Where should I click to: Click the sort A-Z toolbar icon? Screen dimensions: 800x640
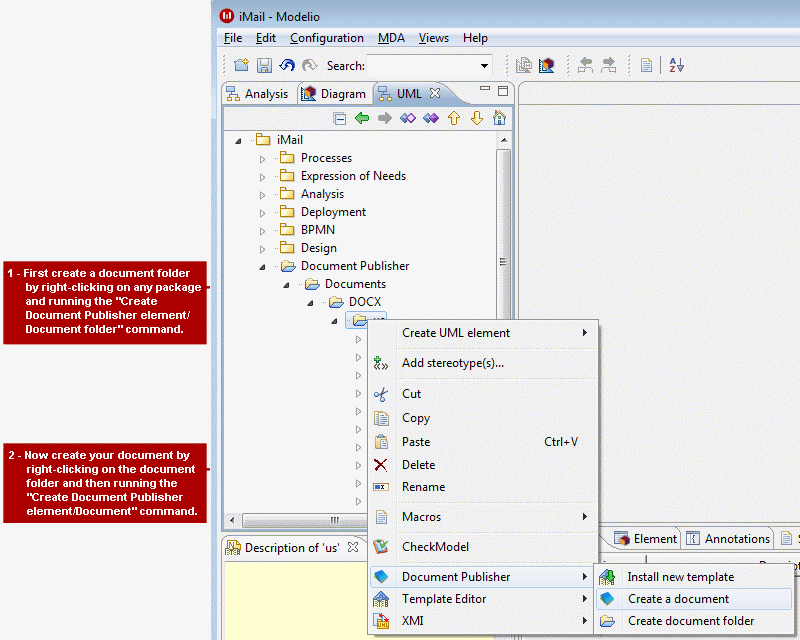676,65
